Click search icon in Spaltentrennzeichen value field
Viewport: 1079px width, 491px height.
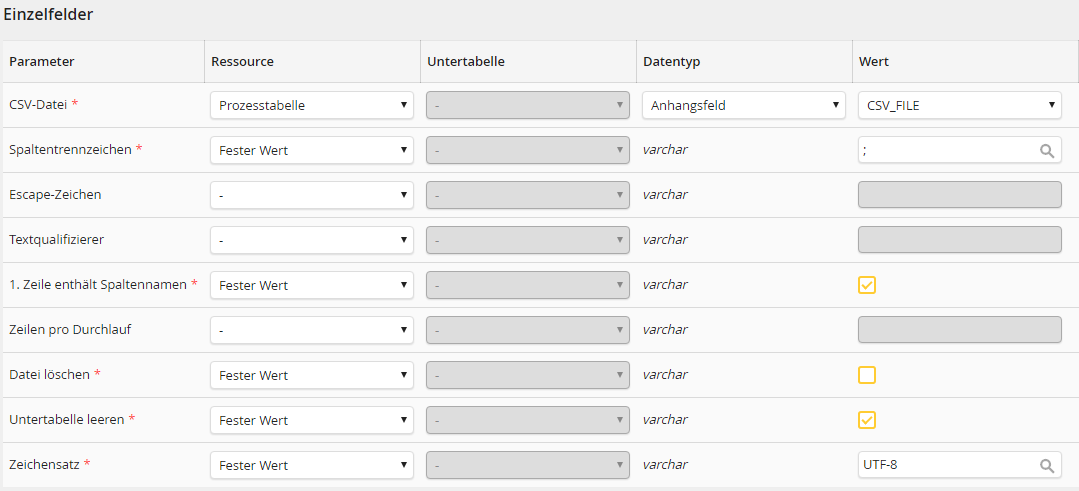(x=1047, y=151)
